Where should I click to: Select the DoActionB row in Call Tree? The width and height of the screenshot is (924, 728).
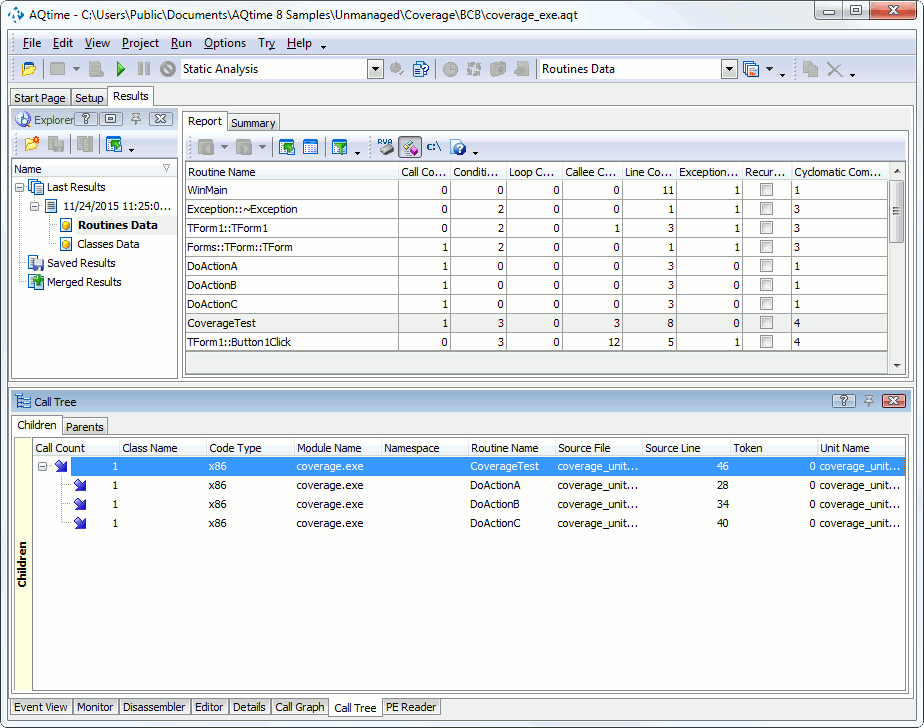click(494, 504)
